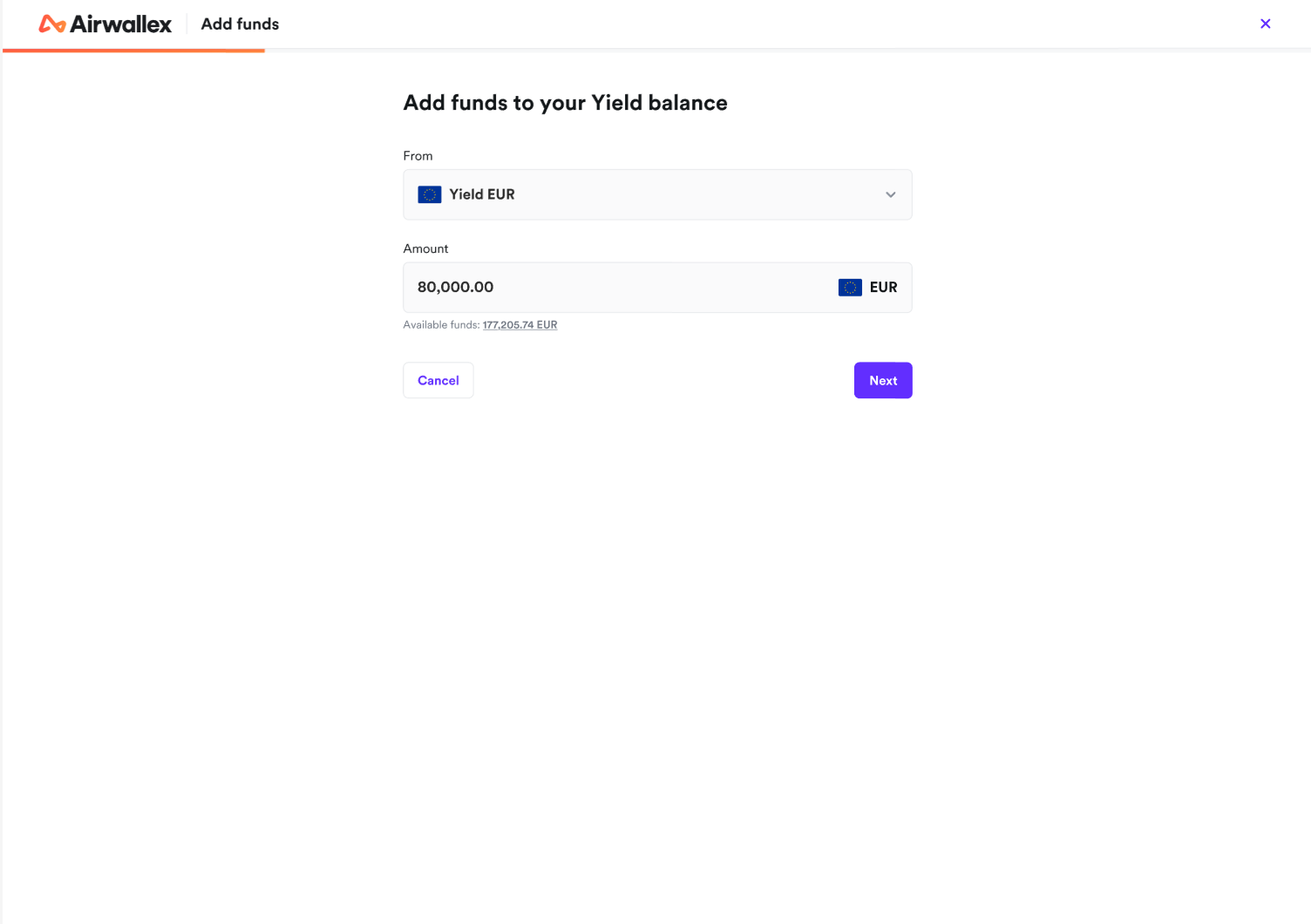Use available funds 177,205.74 EUR link
This screenshot has width=1311, height=924.
coord(520,325)
